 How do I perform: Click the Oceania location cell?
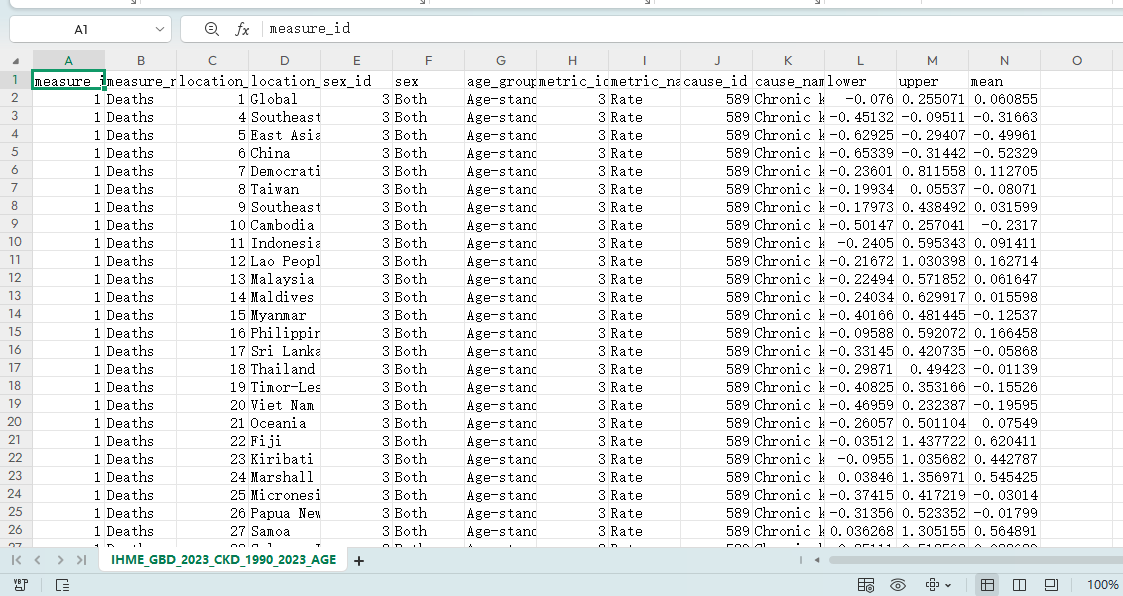(x=284, y=423)
